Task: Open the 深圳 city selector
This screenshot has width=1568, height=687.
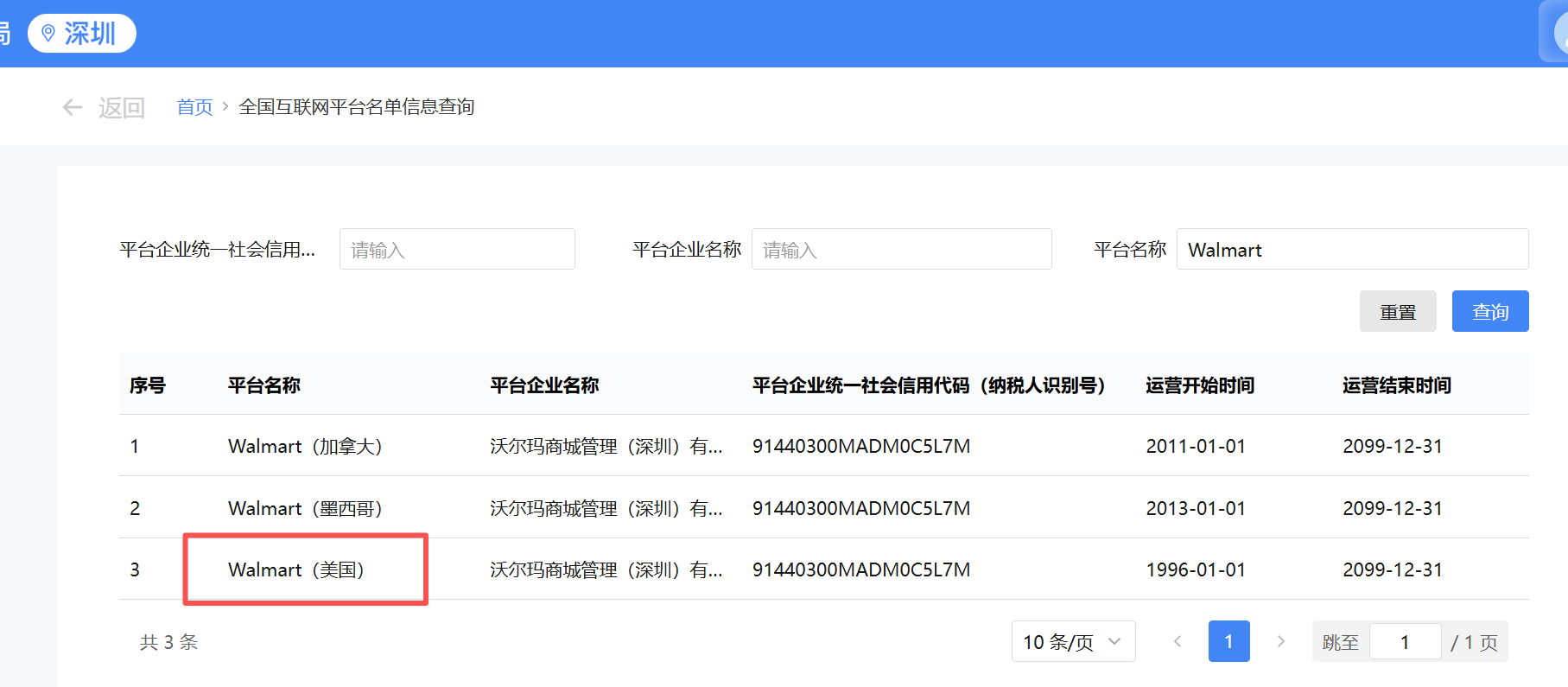Action: point(82,34)
